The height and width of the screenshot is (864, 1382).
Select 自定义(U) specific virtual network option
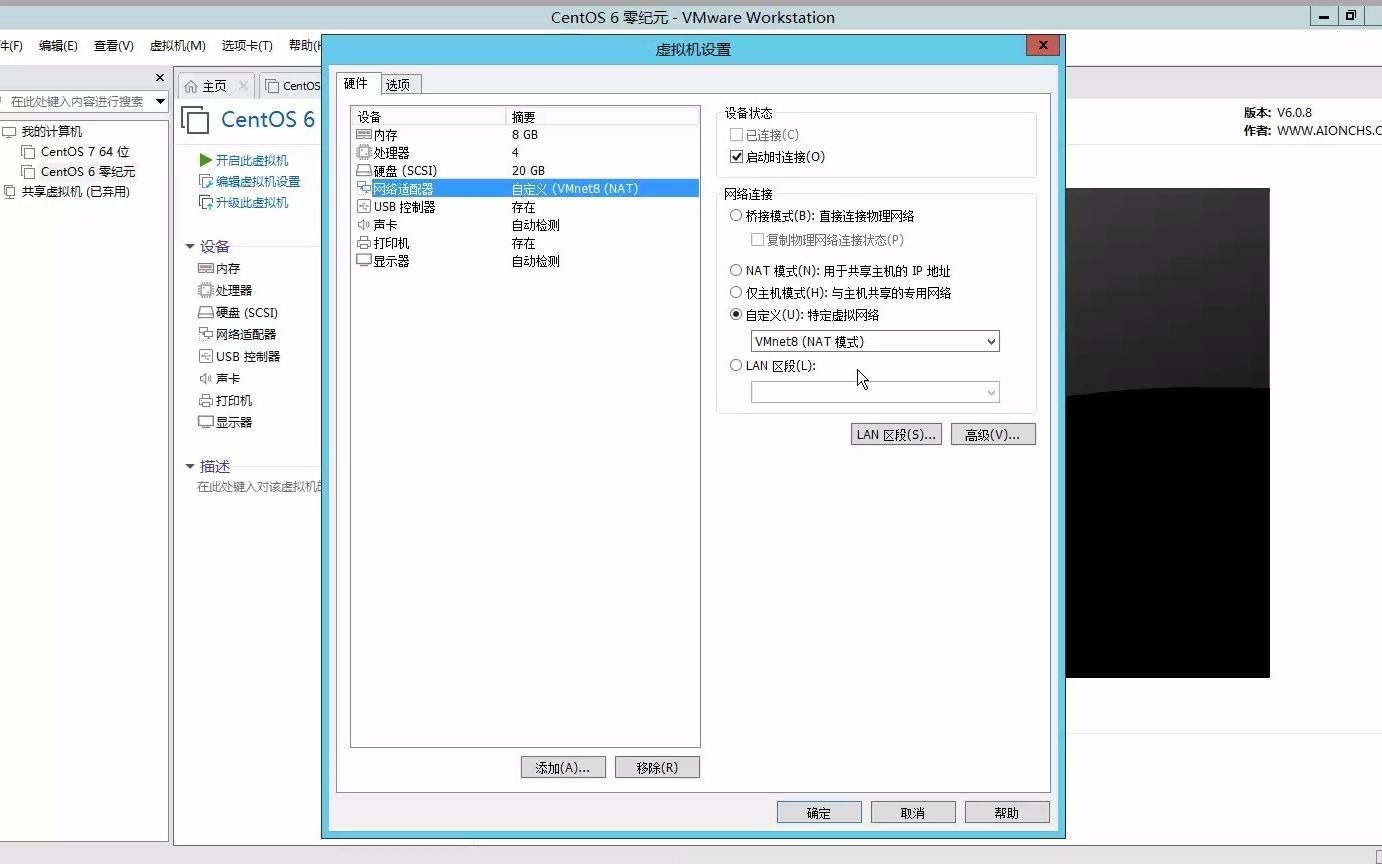(736, 315)
